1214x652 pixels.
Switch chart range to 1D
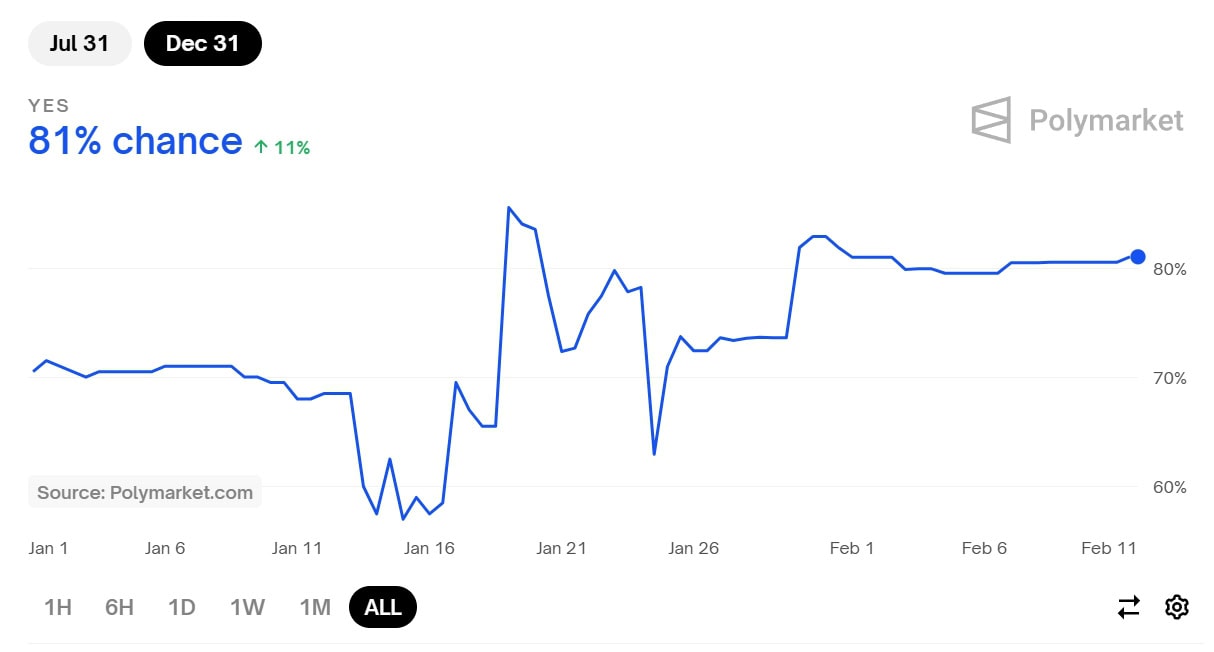pos(181,607)
